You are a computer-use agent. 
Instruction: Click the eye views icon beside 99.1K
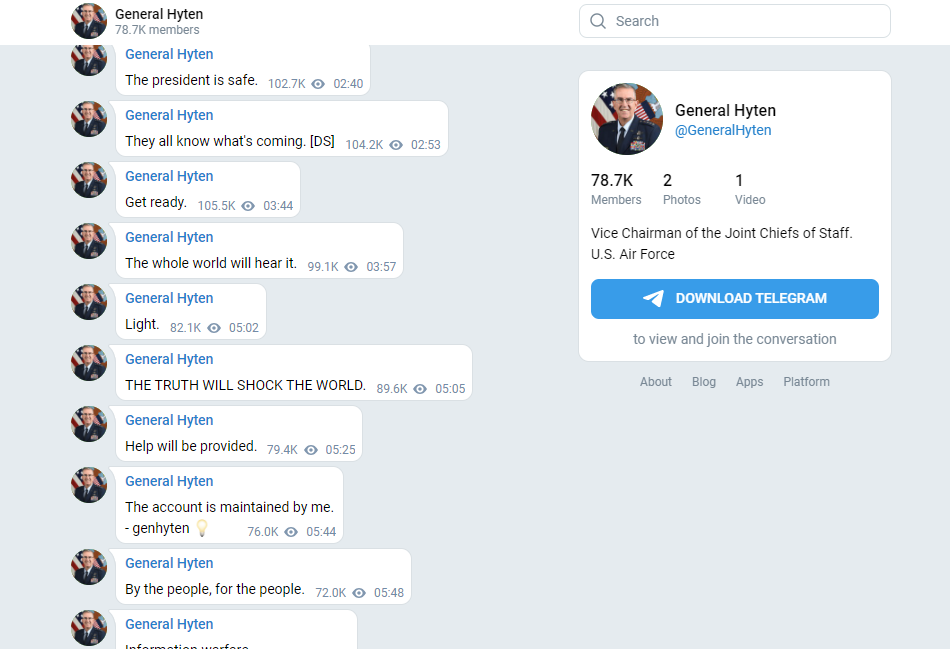pyautogui.click(x=351, y=267)
